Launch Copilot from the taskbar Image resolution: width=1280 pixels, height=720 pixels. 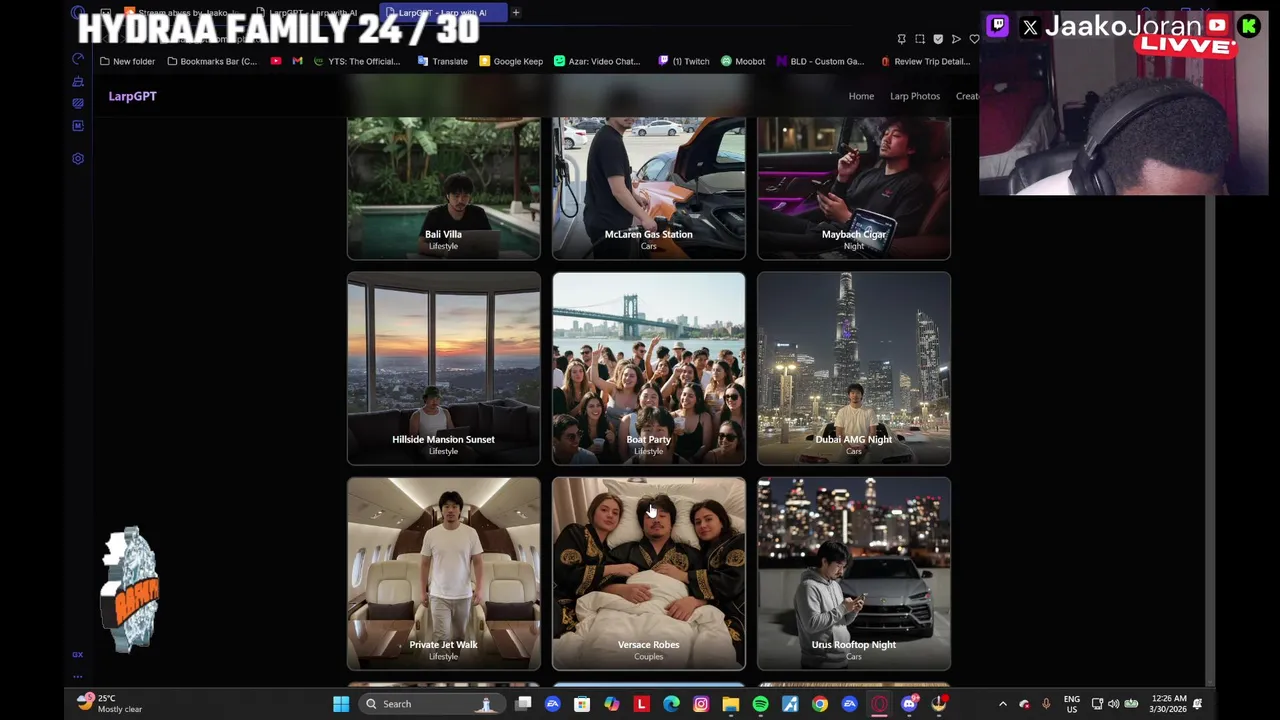click(612, 704)
